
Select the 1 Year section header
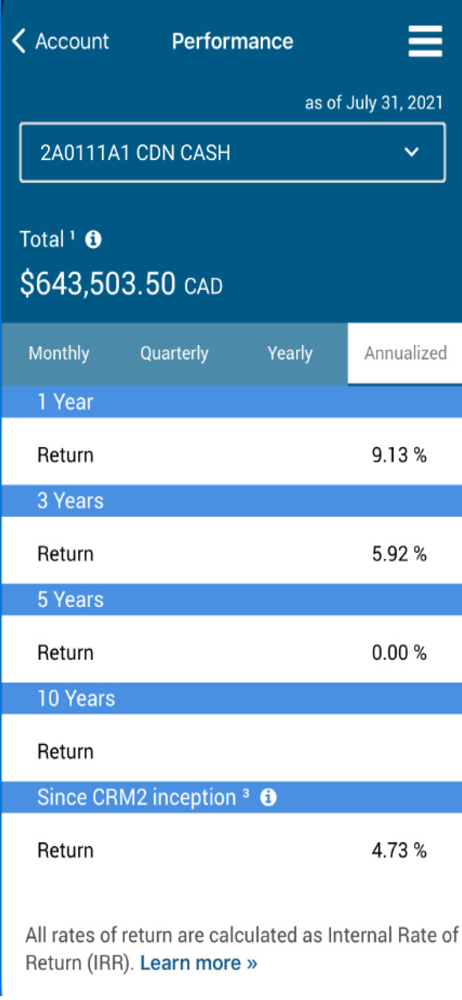pos(232,402)
